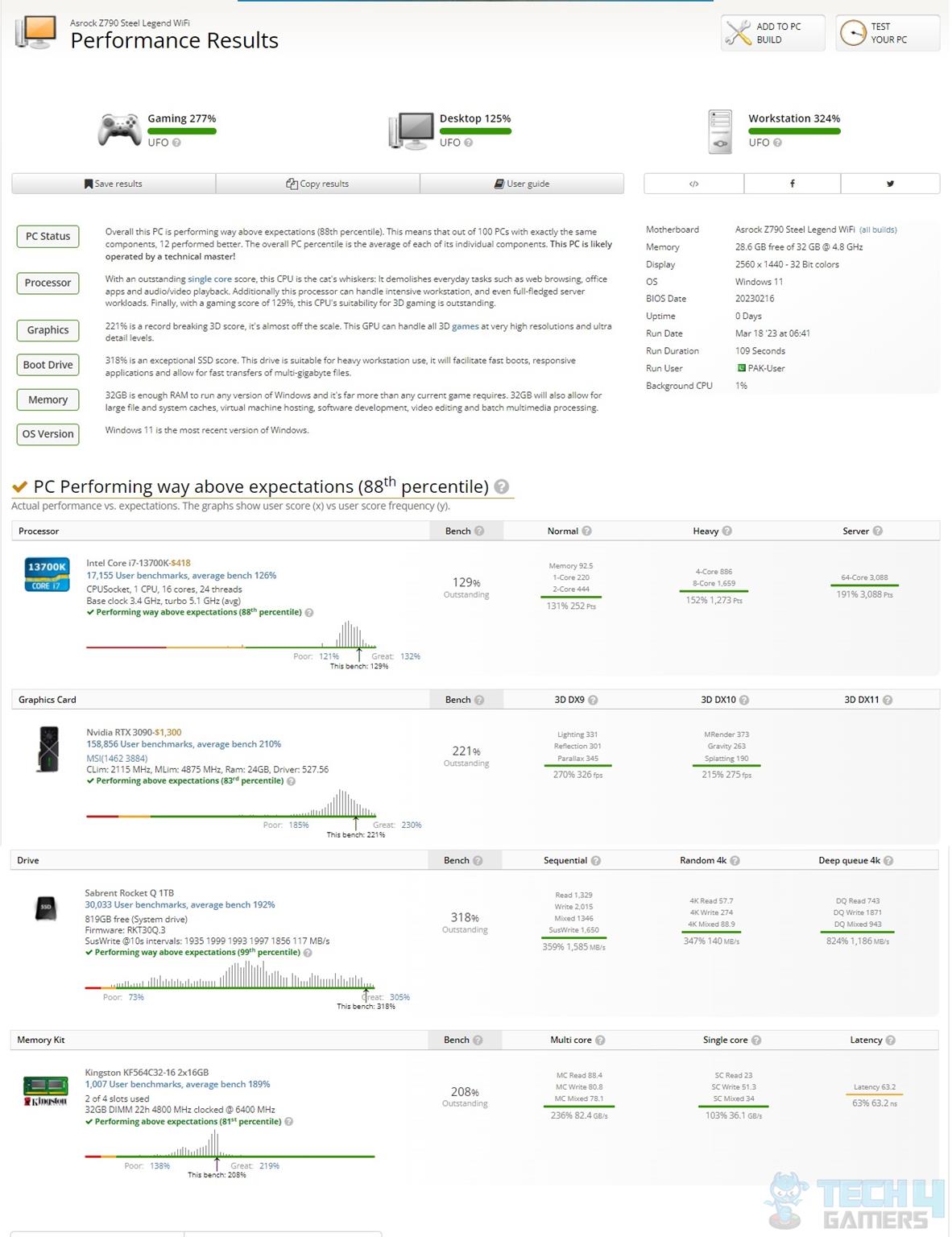Screen dimensions: 952x1237
Task: Open Intel Core i7-13700K link
Action: pos(128,563)
